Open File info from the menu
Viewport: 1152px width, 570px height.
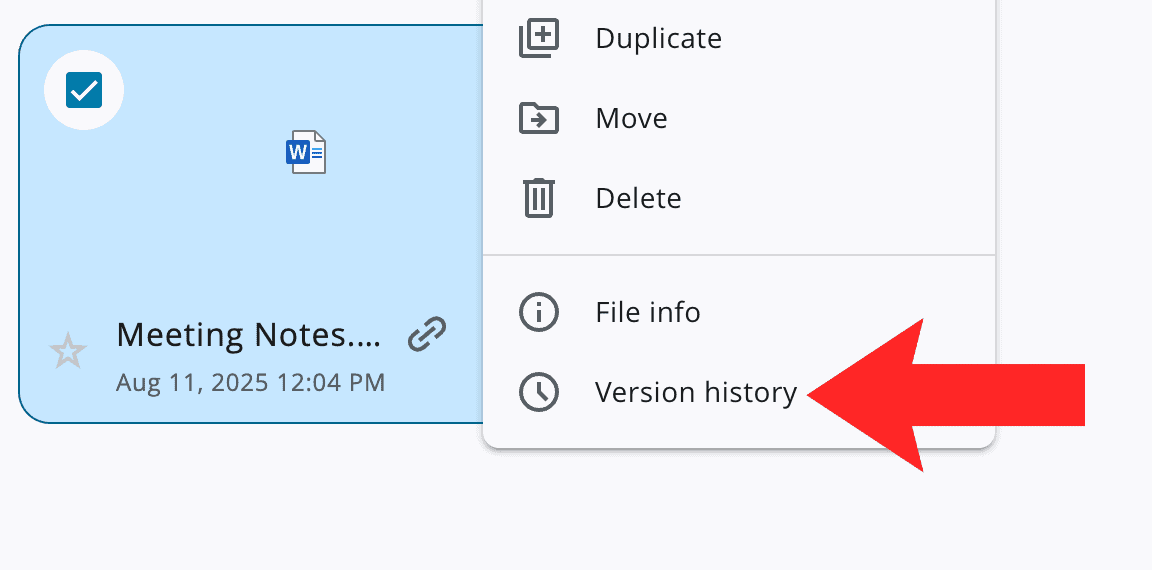[647, 312]
